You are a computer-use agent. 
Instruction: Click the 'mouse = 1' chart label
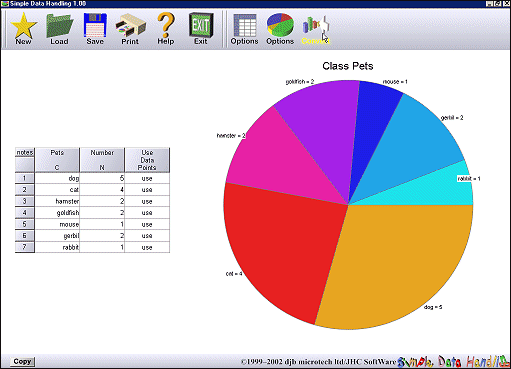pyautogui.click(x=395, y=82)
